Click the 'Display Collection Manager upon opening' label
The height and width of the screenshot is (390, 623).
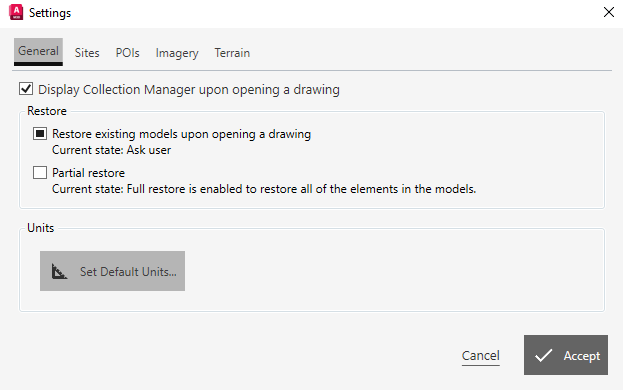[189, 90]
